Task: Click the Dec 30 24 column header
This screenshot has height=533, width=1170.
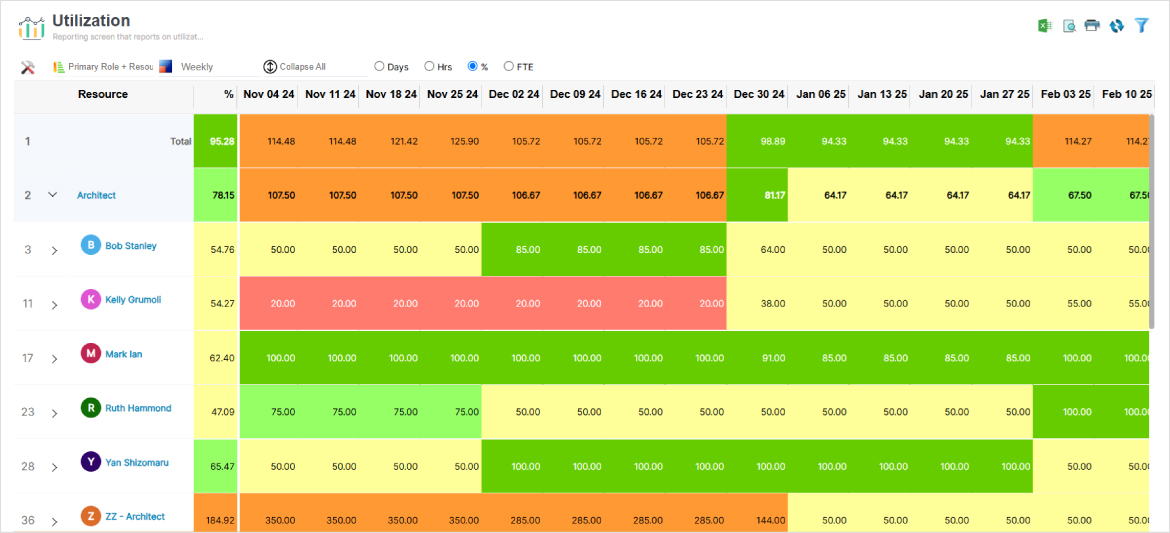Action: pos(757,95)
